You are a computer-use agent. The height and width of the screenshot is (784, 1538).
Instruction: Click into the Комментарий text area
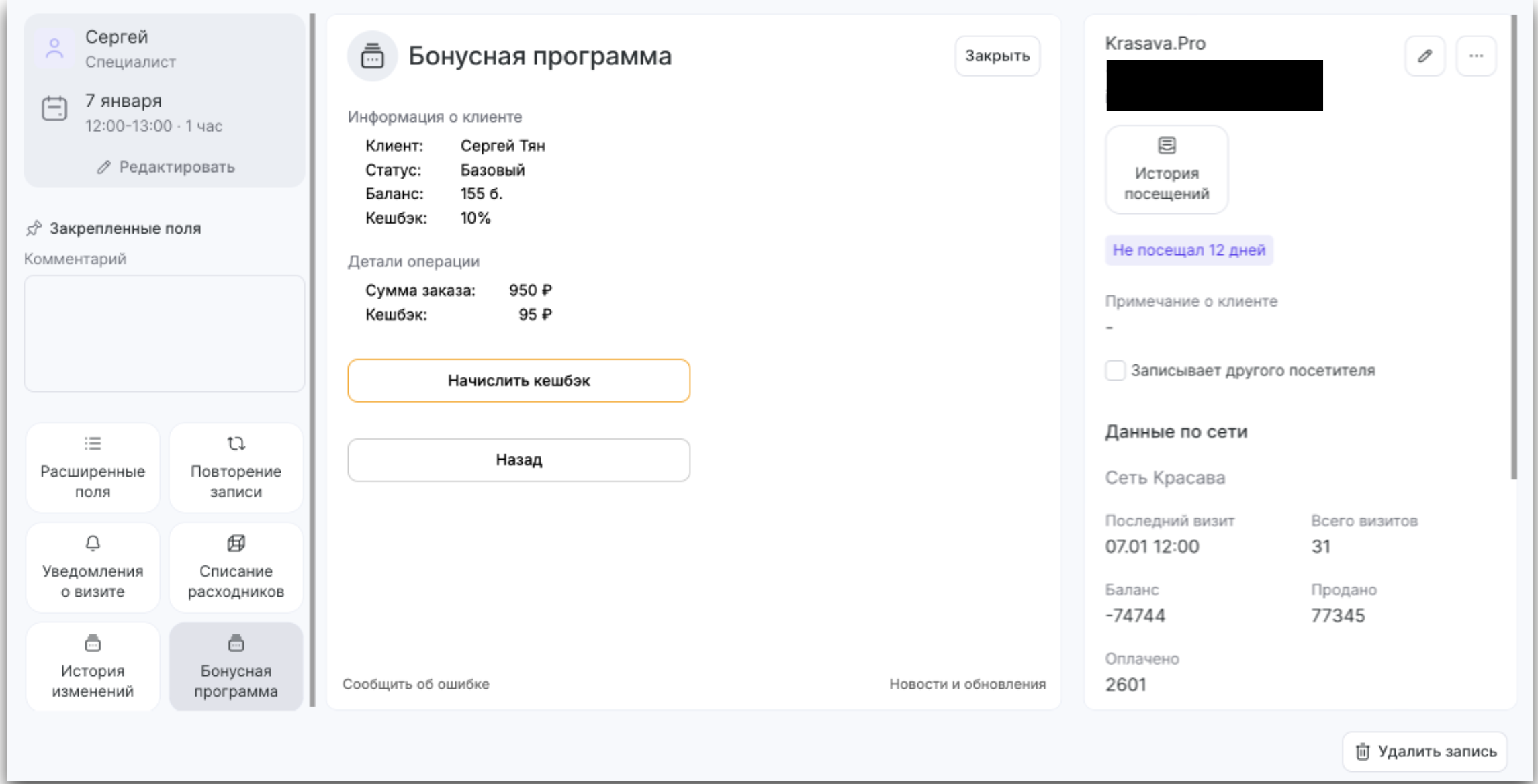click(165, 334)
